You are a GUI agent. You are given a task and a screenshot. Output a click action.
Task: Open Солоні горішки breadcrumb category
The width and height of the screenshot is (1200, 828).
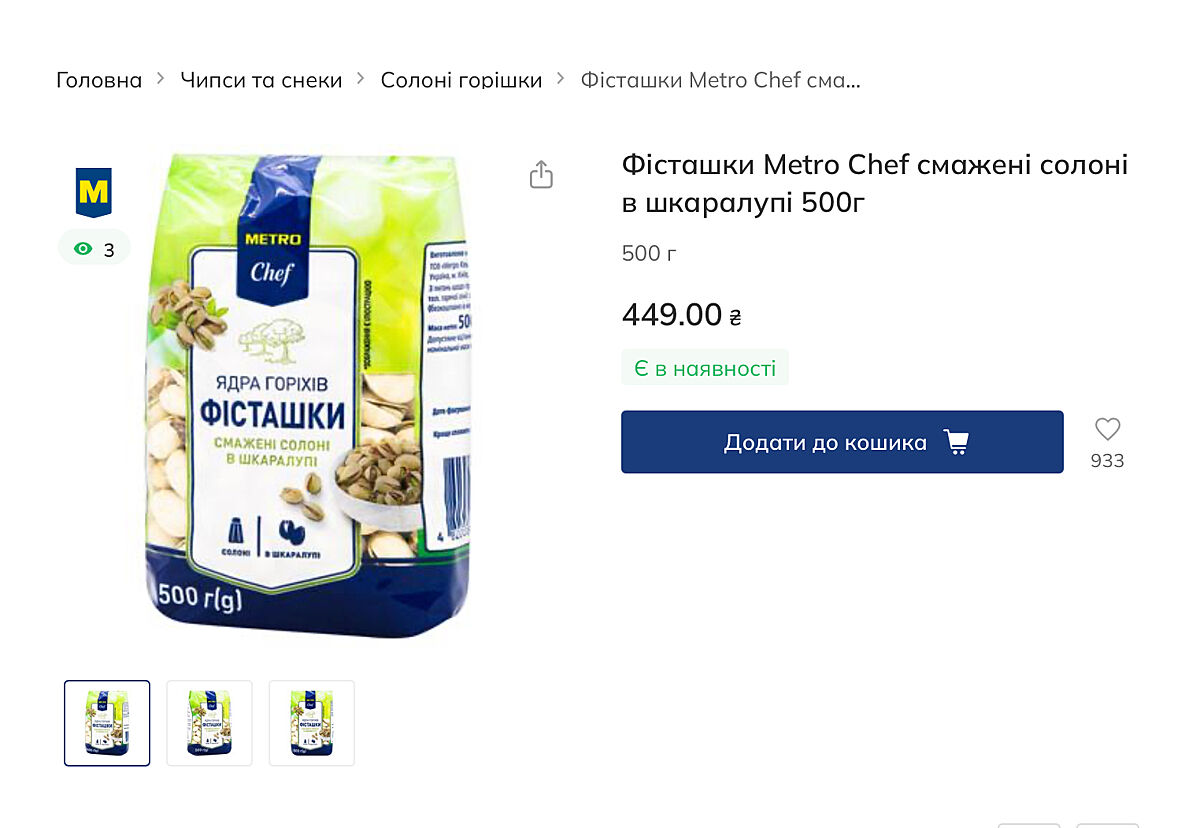pos(461,80)
